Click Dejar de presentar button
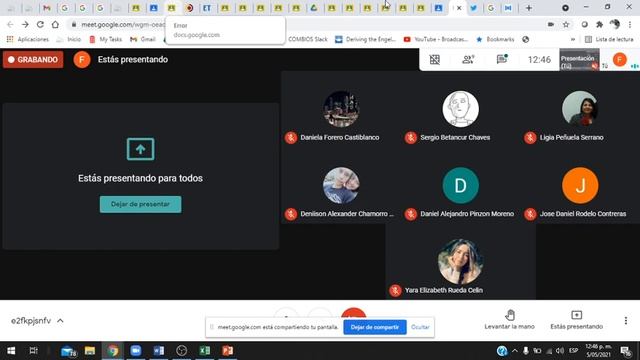This screenshot has height=360, width=640. click(140, 204)
